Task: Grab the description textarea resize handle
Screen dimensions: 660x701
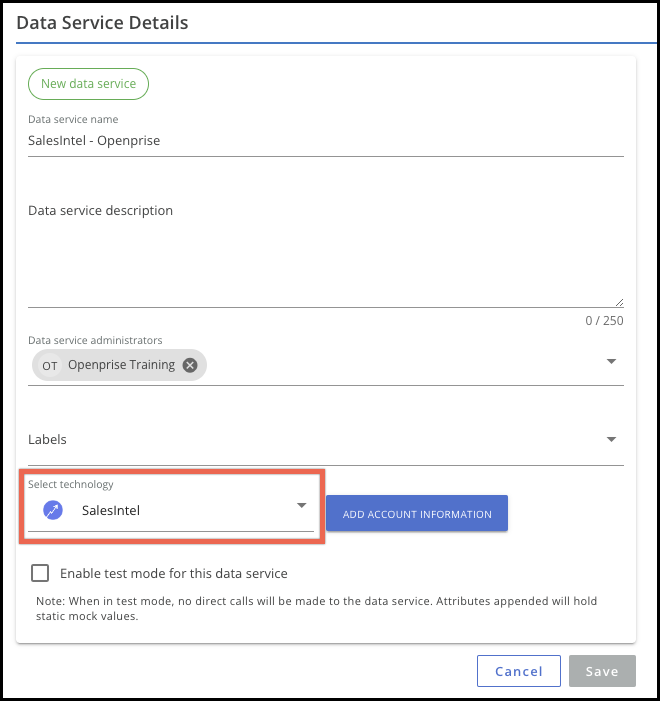Action: point(619,303)
